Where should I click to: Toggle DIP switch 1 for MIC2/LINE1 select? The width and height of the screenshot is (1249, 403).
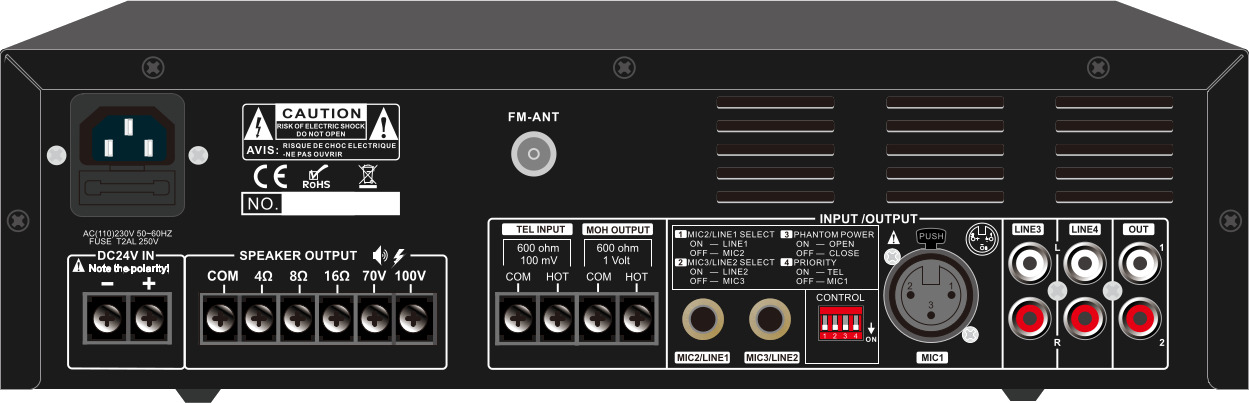pos(825,323)
